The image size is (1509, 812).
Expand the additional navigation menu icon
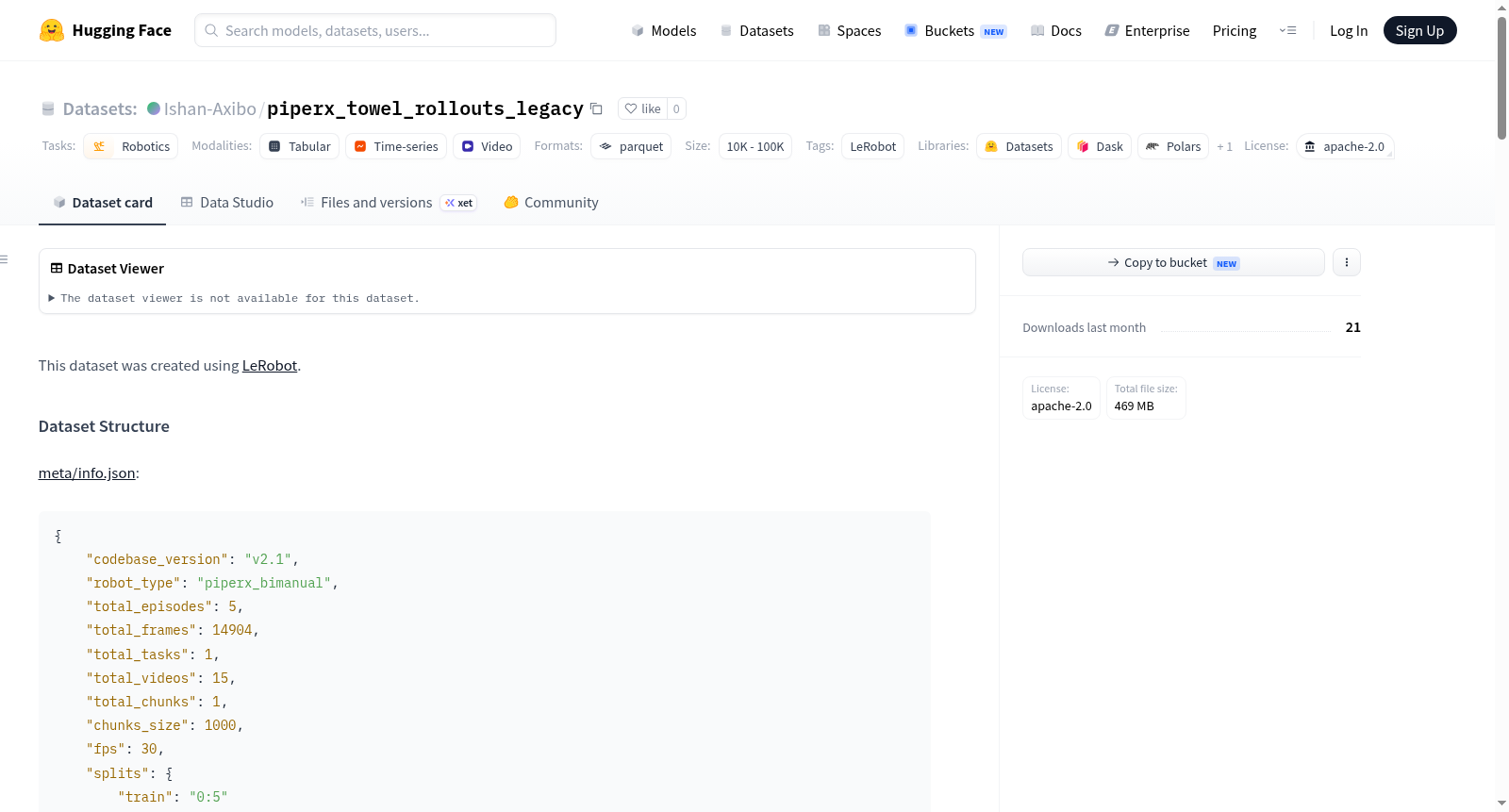1287,31
